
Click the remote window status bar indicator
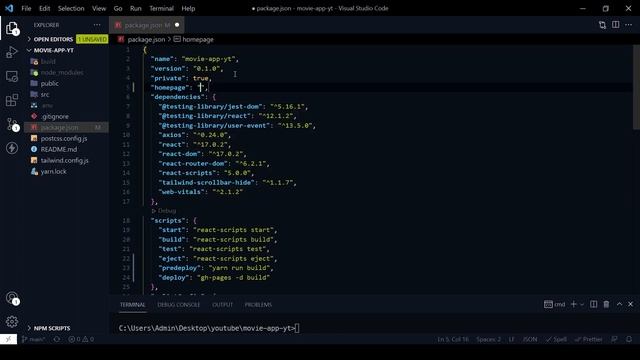(x=8, y=339)
